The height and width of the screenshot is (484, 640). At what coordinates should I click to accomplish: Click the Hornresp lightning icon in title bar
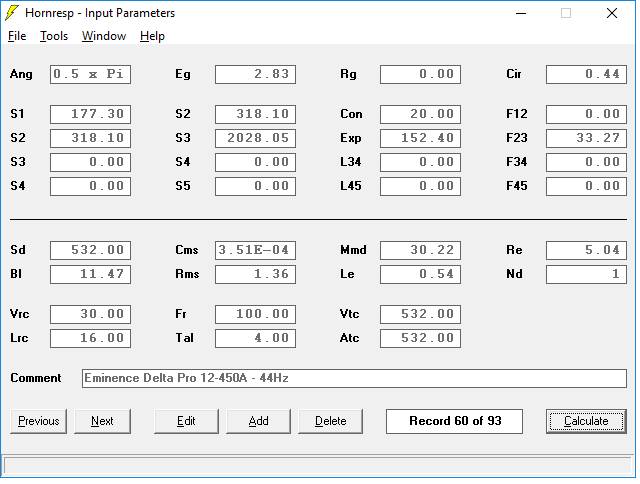pyautogui.click(x=12, y=13)
